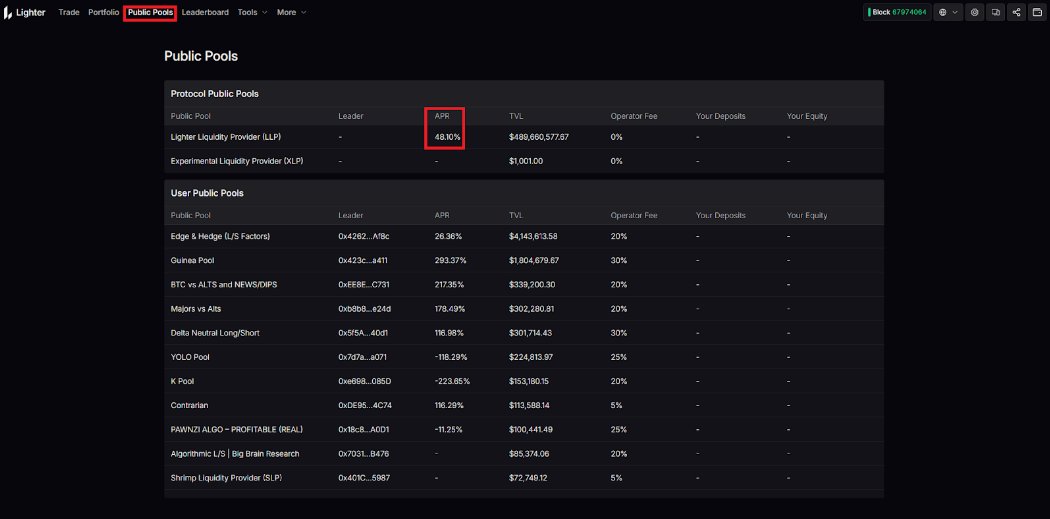Image resolution: width=1050 pixels, height=519 pixels.
Task: Click leader address 0x401C...5987
Action: pos(364,477)
